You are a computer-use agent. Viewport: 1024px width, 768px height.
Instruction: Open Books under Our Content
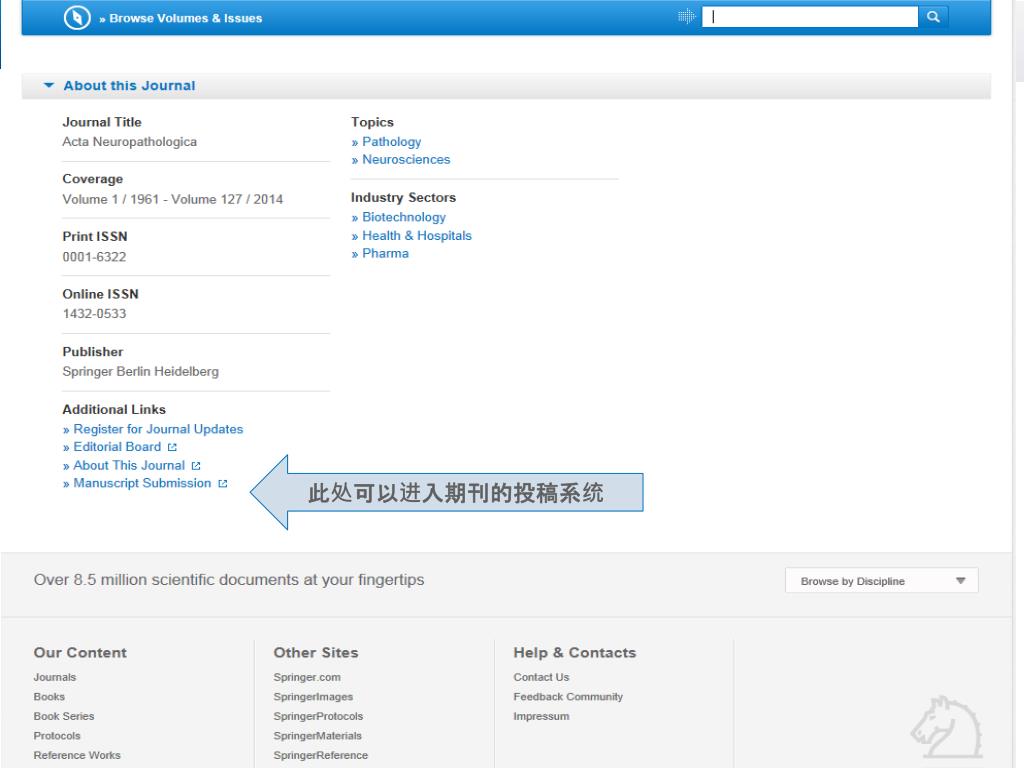point(49,697)
